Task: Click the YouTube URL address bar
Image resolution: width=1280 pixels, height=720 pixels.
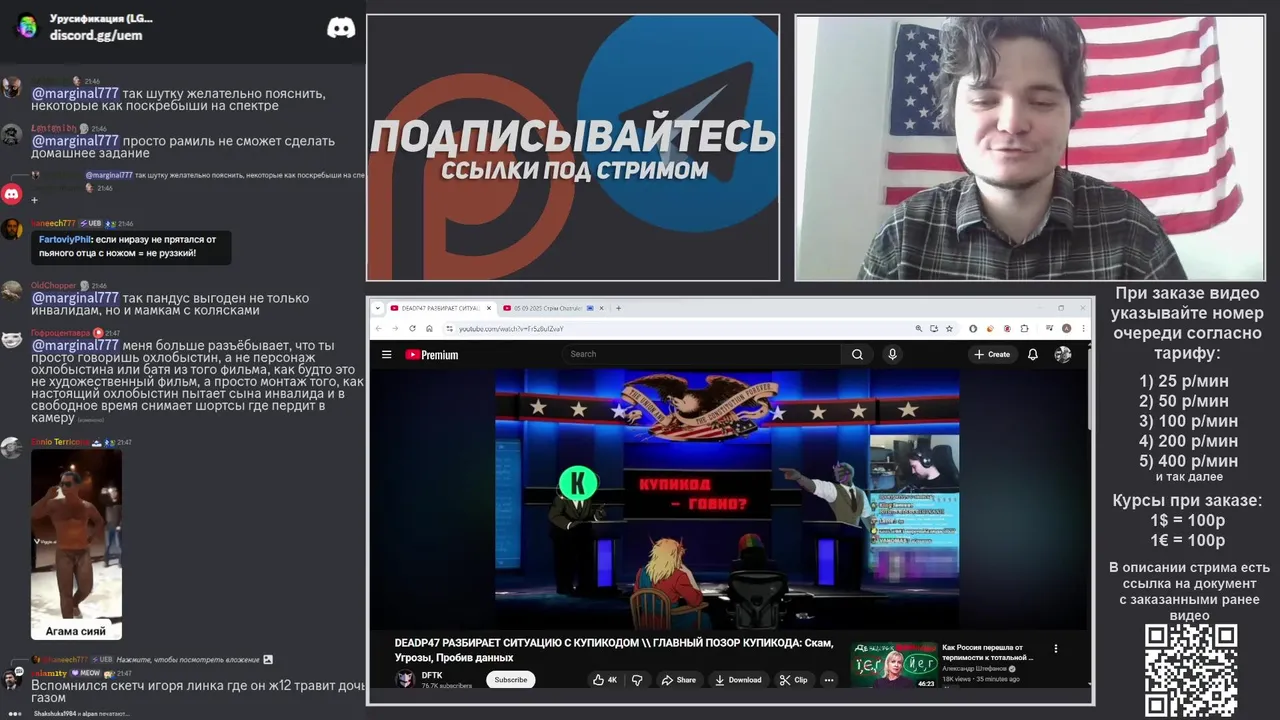Action: pos(680,328)
